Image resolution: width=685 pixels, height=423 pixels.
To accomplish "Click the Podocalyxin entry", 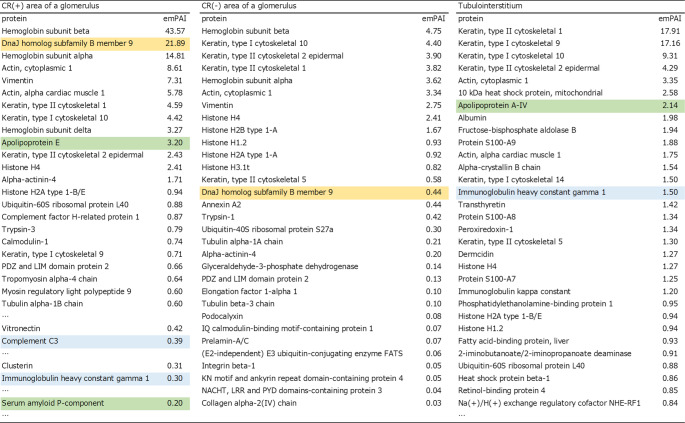I will (222, 316).
